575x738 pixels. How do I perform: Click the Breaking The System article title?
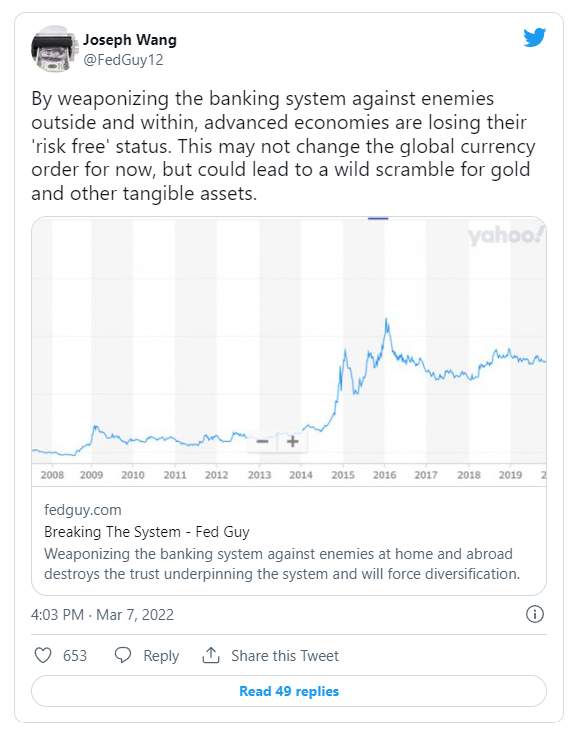pos(147,532)
